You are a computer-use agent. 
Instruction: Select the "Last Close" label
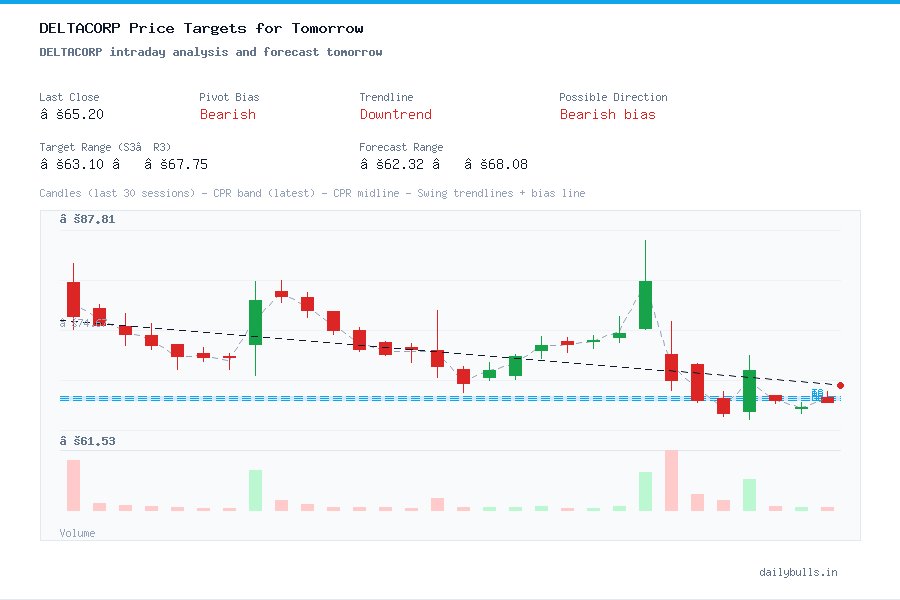point(69,97)
